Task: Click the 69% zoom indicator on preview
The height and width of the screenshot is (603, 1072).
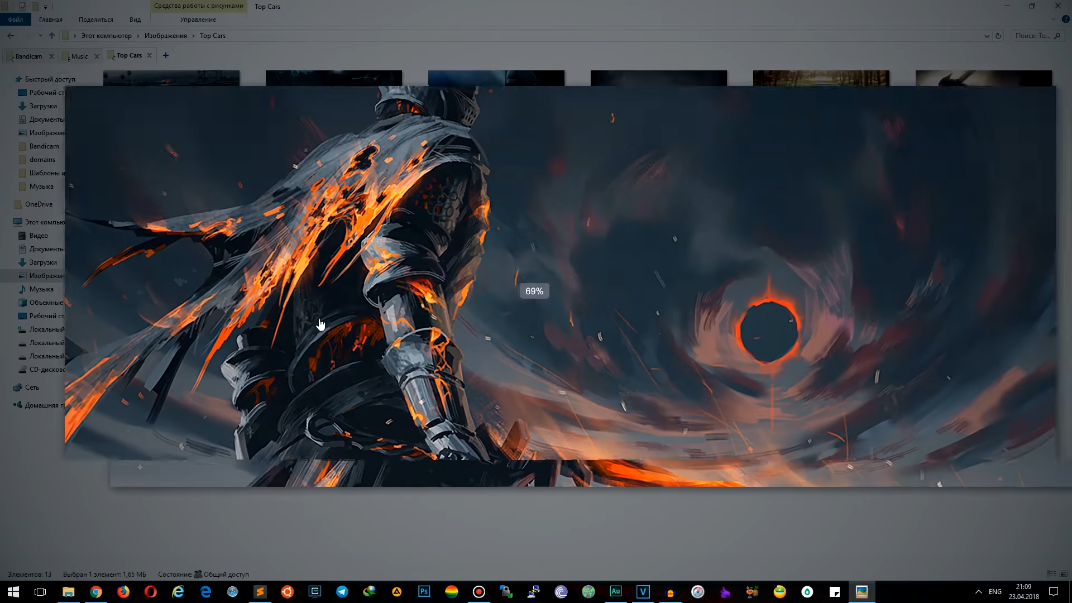Action: (534, 291)
